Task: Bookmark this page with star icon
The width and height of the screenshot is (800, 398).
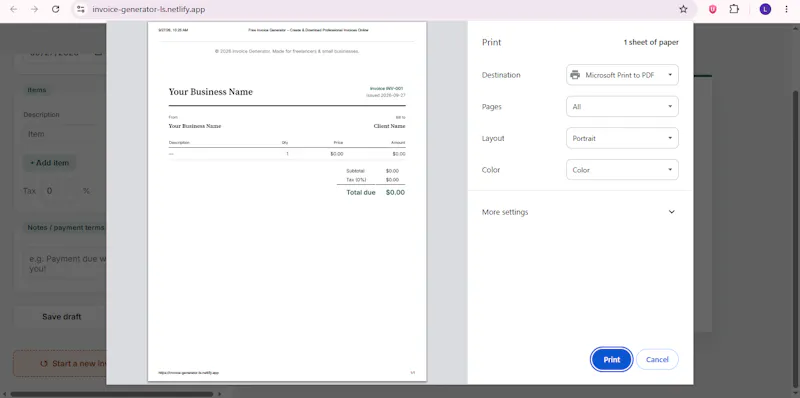Action: click(x=683, y=9)
